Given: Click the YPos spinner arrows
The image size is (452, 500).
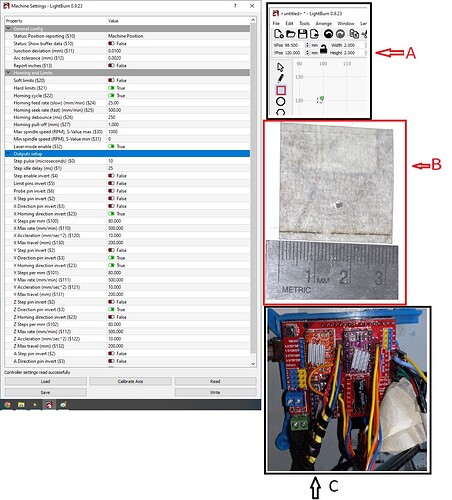Looking at the screenshot, I should [307, 53].
